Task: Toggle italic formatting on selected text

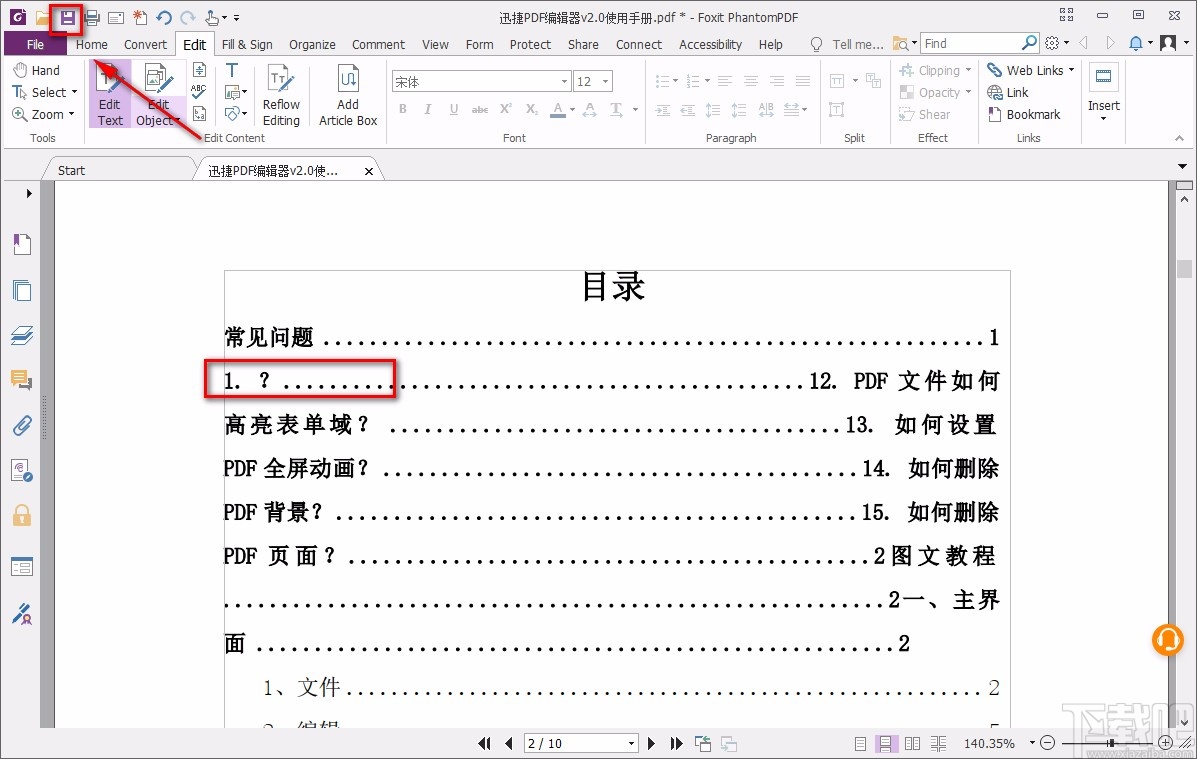Action: pos(427,109)
